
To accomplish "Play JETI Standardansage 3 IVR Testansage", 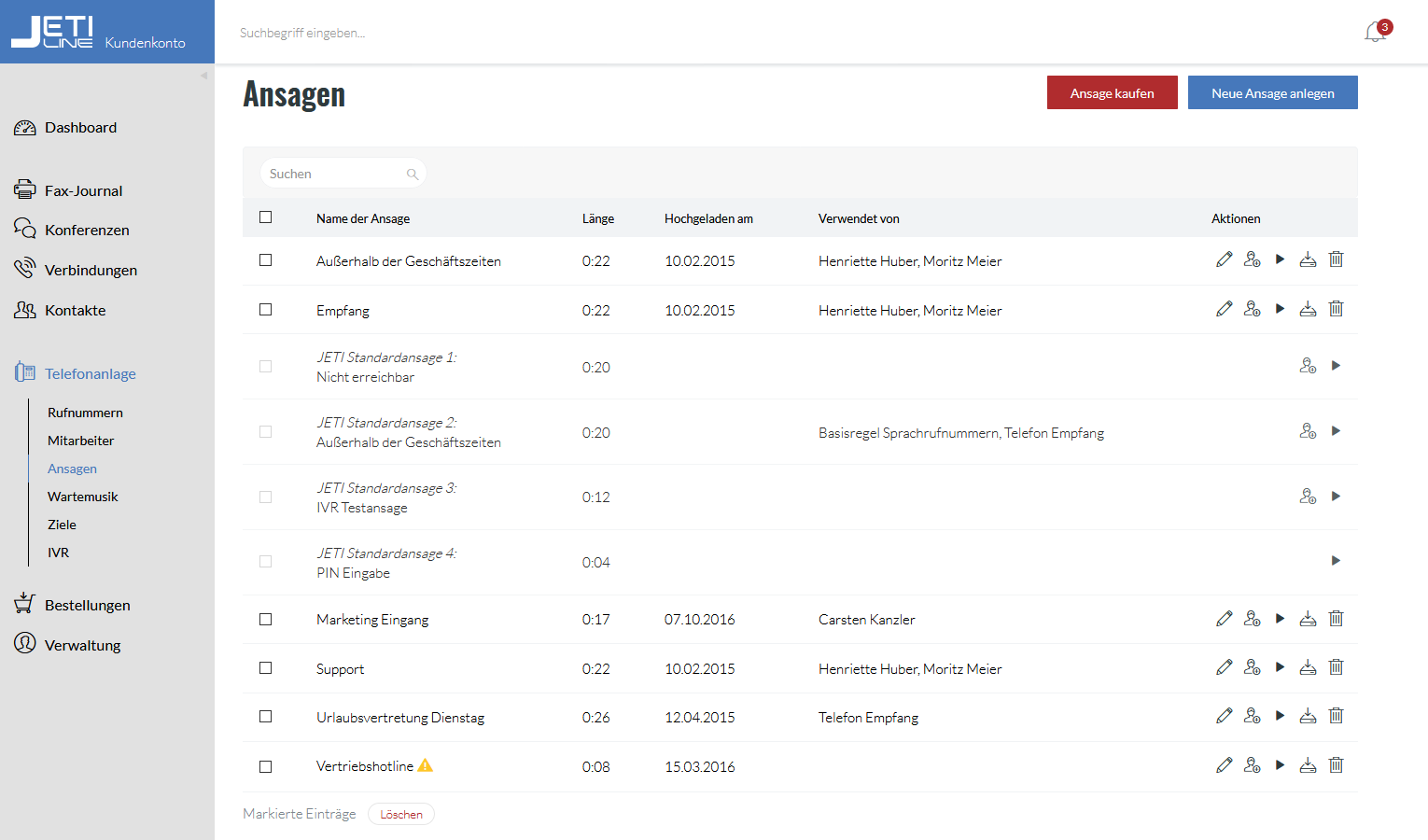I will point(1337,497).
